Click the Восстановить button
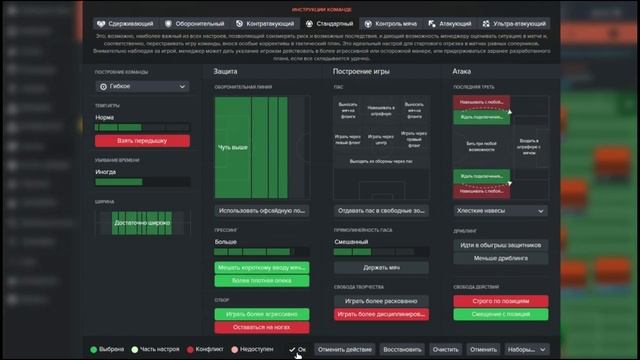This screenshot has width=640, height=360. 402,349
